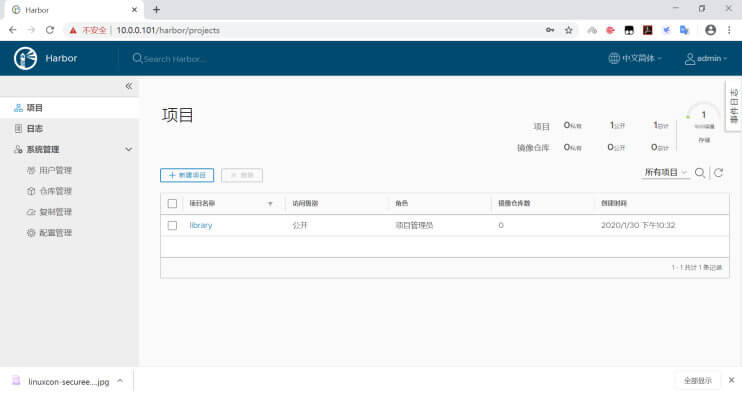Refresh the project list
742x394 pixels.
[718, 173]
